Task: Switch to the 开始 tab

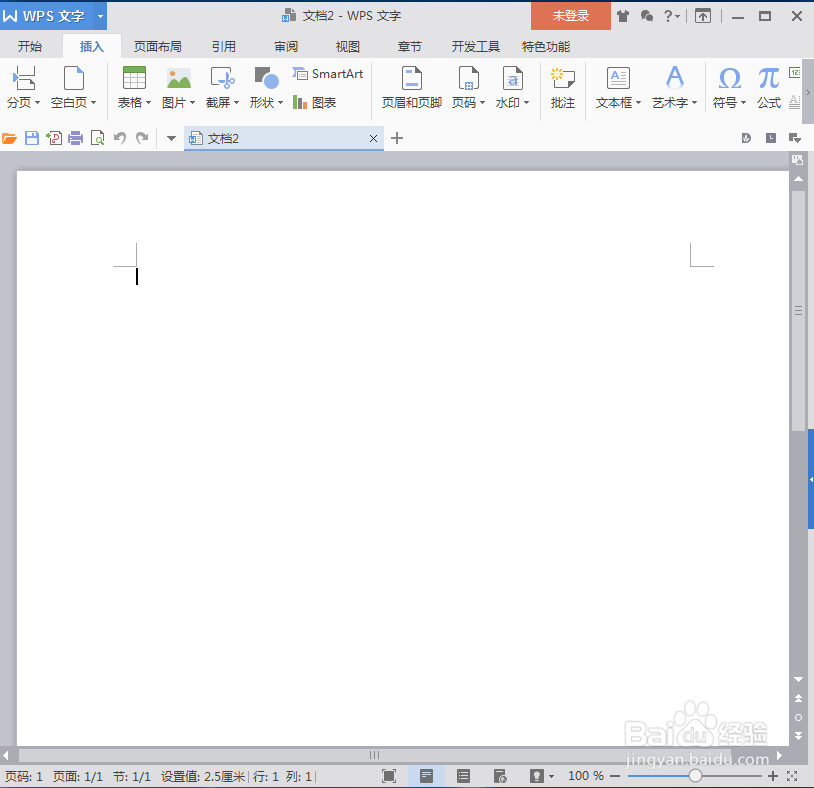Action: (30, 47)
